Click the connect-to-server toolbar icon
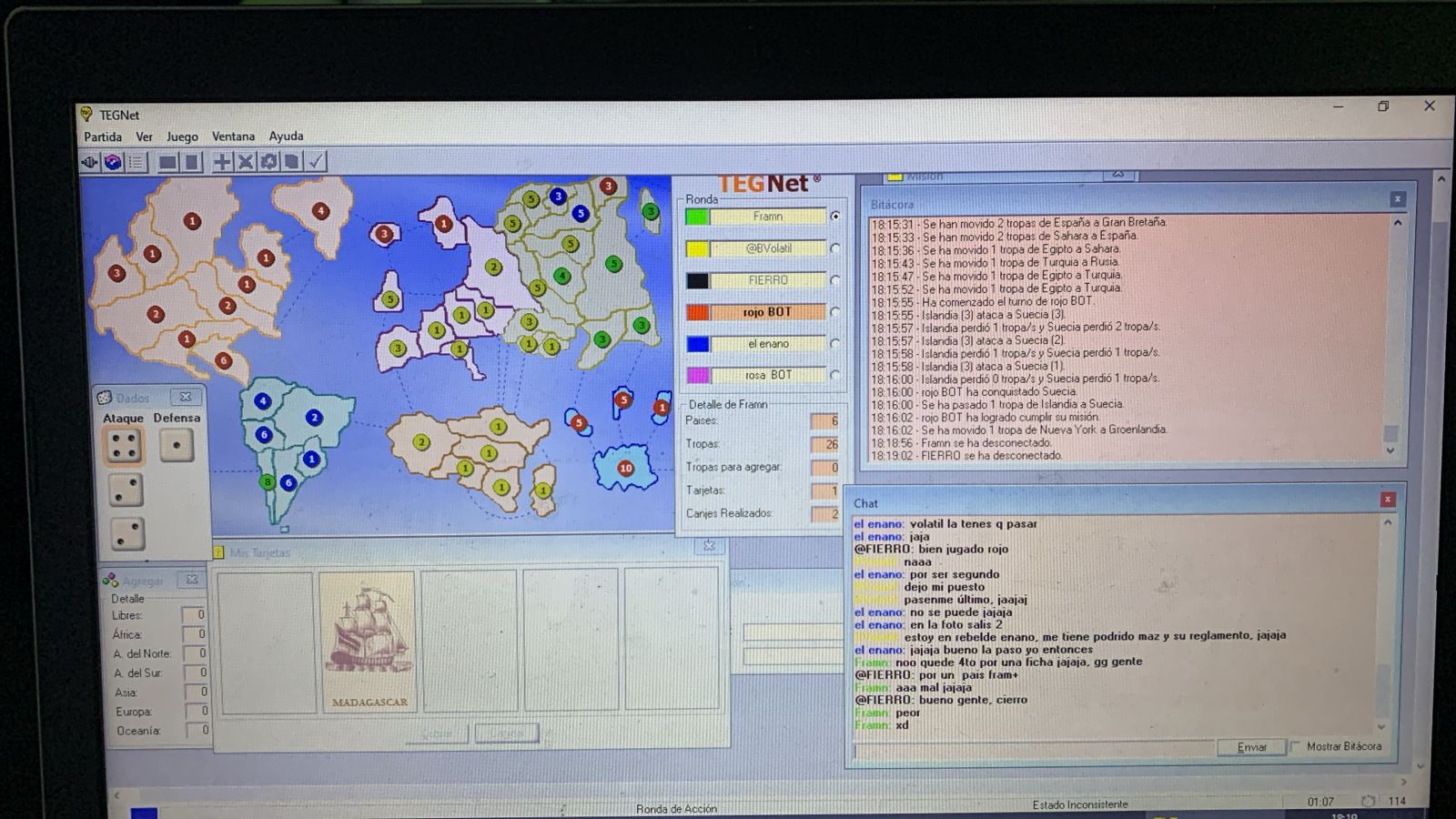Image resolution: width=1456 pixels, height=819 pixels. (90, 162)
